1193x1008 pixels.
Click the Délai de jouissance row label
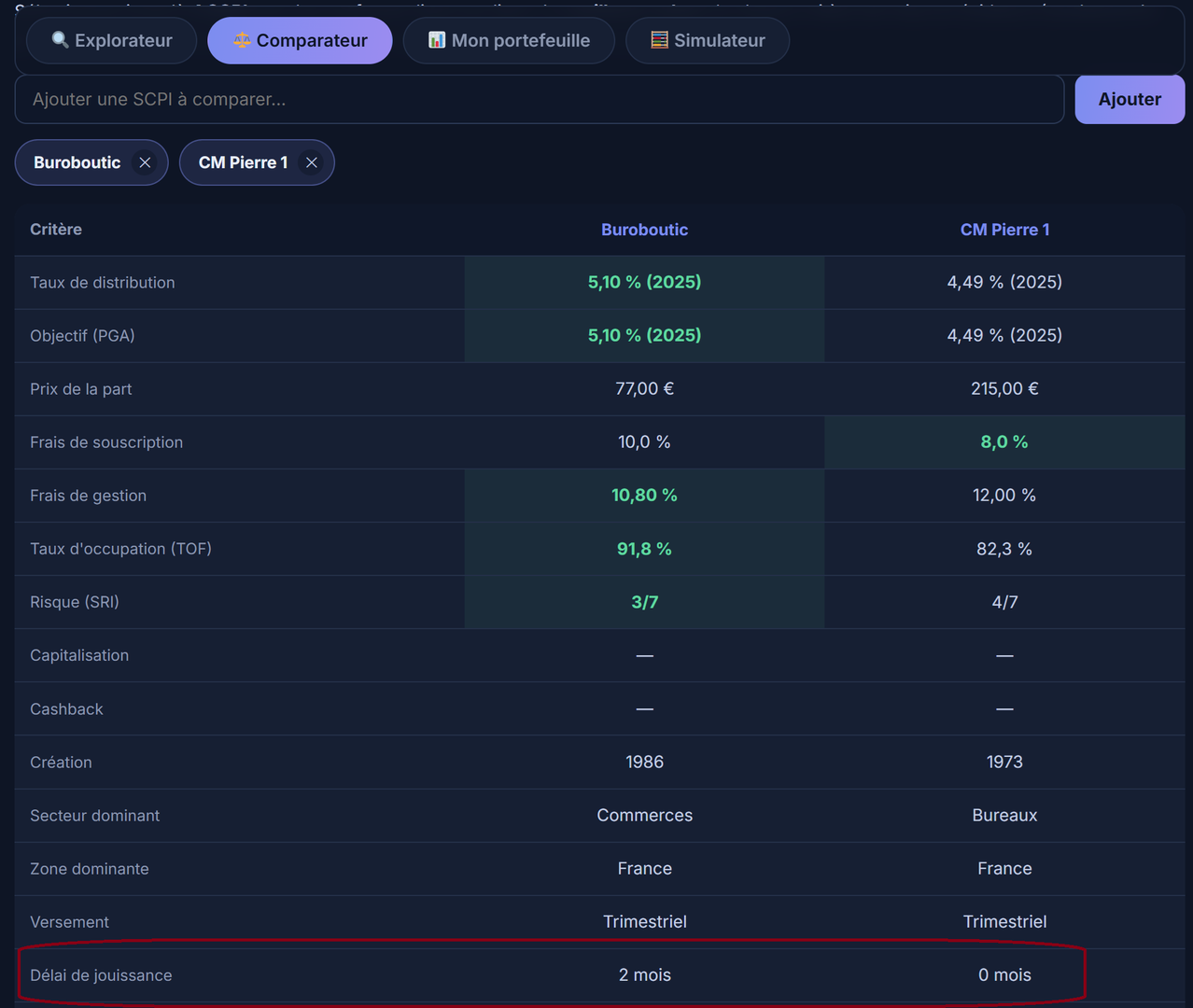point(101,975)
